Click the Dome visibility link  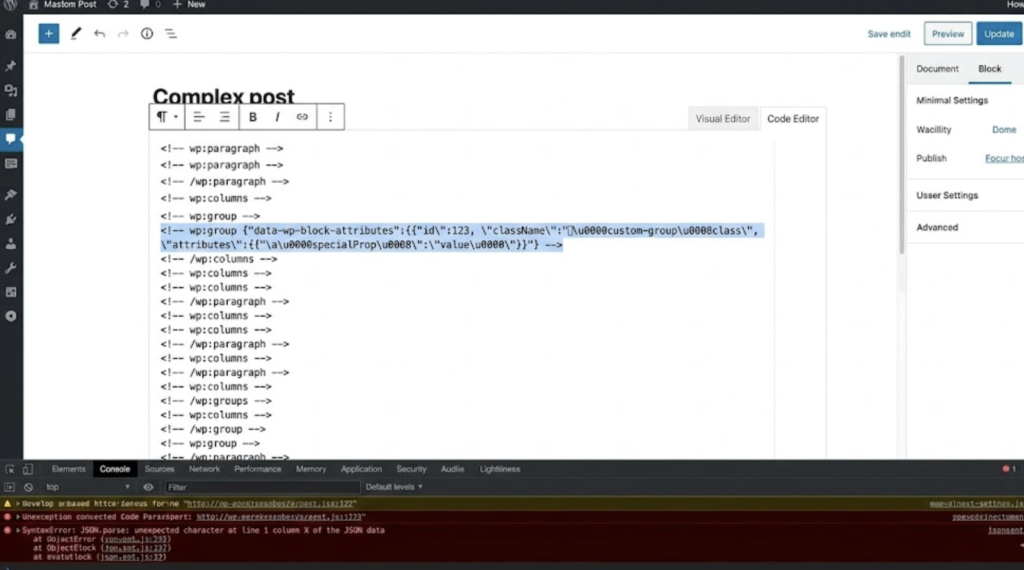click(x=1004, y=130)
